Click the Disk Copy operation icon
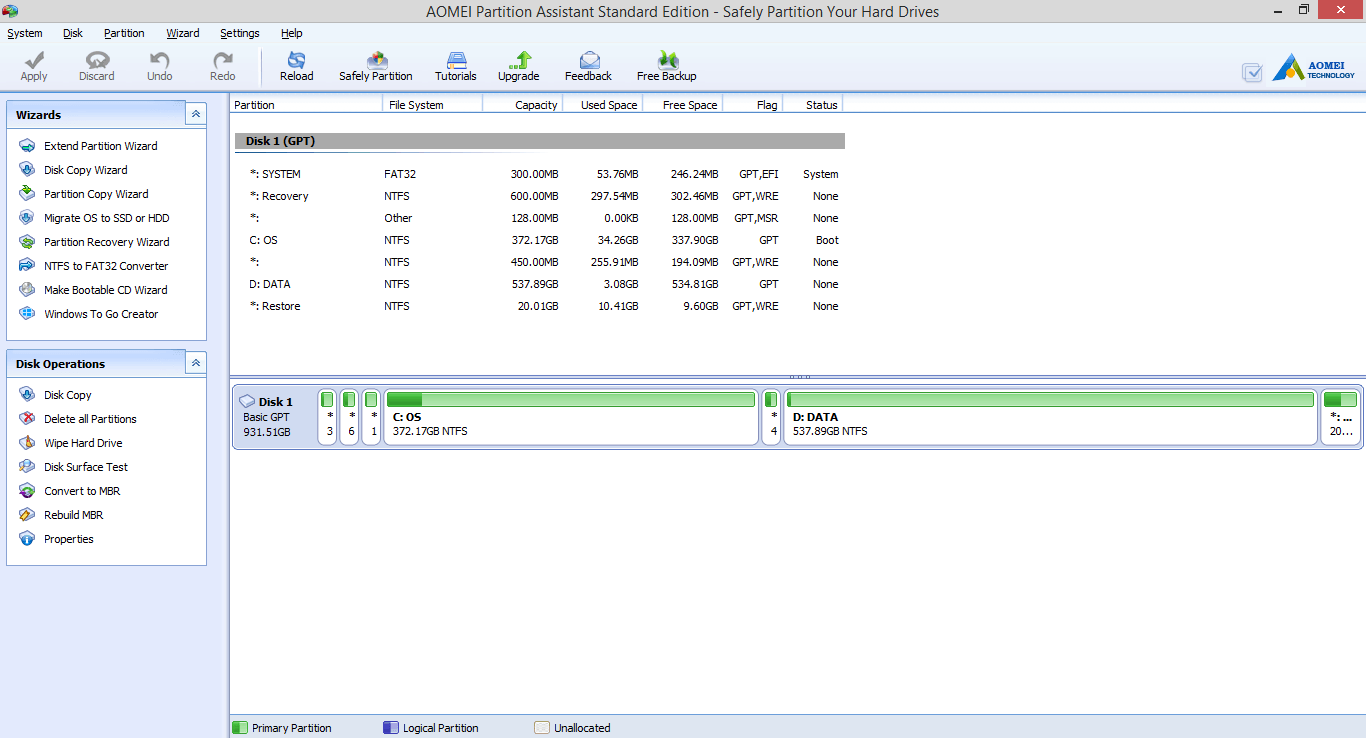The image size is (1366, 738). pos(27,395)
